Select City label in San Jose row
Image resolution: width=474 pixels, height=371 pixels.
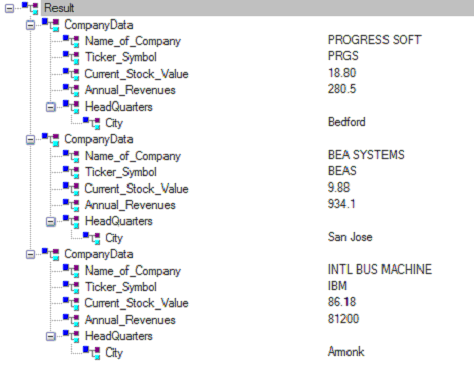click(x=114, y=238)
